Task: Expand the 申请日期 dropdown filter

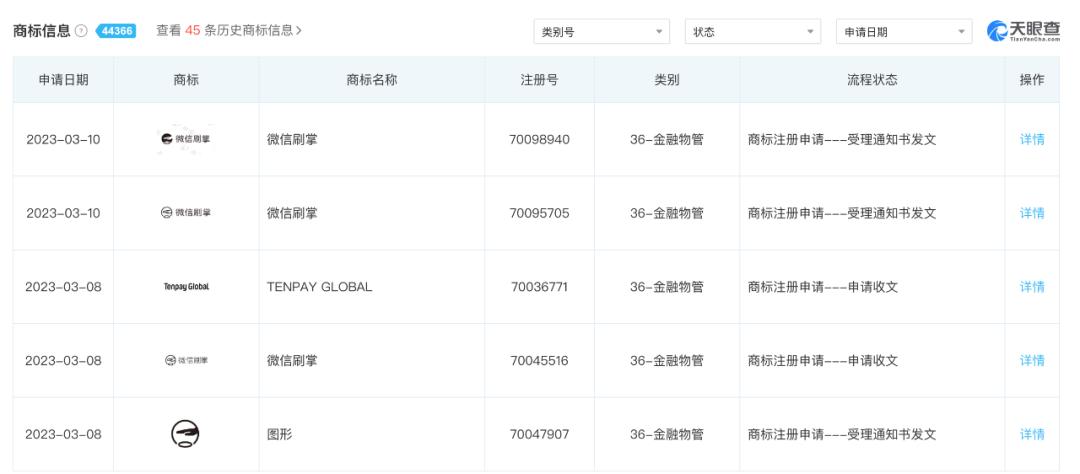Action: (903, 32)
